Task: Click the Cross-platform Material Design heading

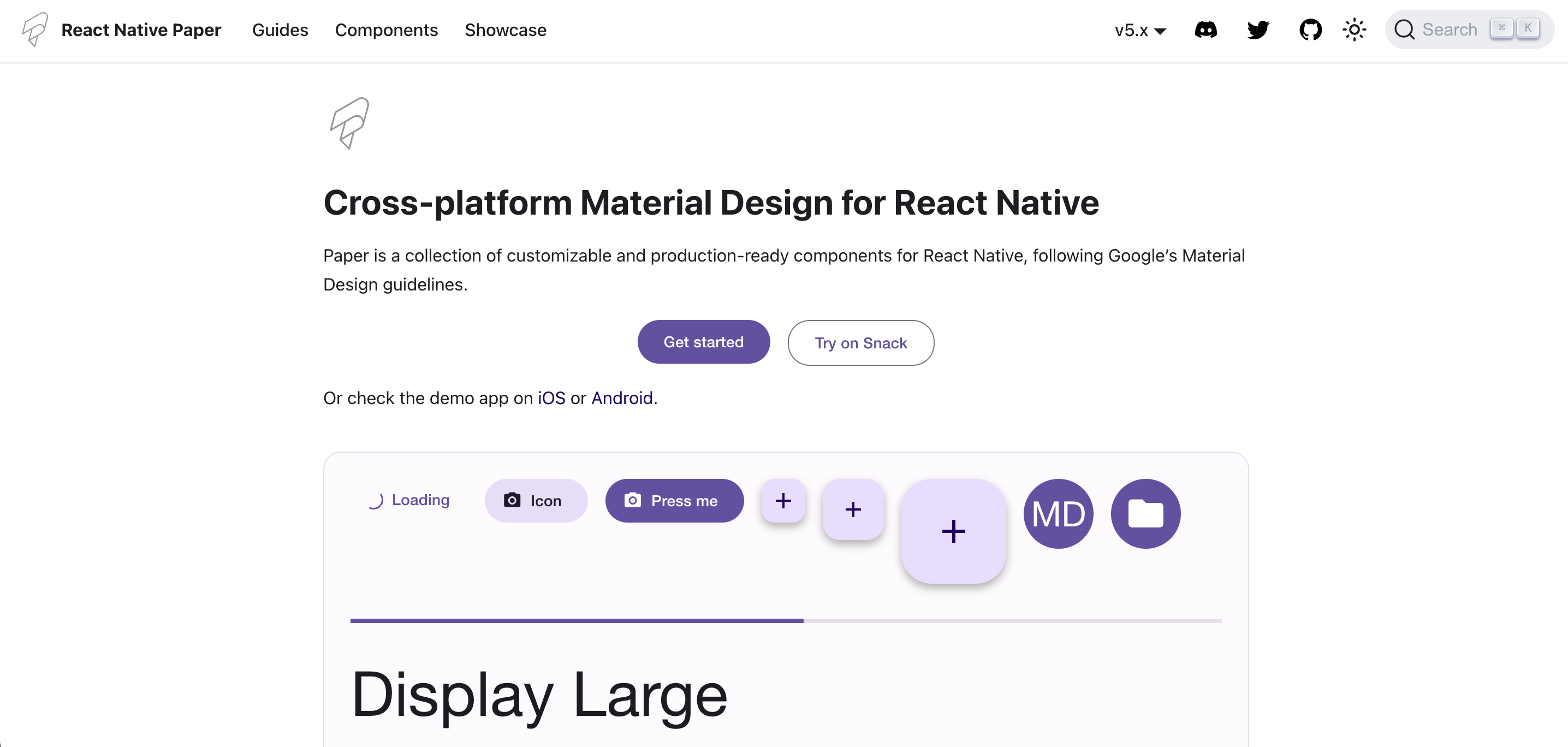Action: pyautogui.click(x=711, y=203)
